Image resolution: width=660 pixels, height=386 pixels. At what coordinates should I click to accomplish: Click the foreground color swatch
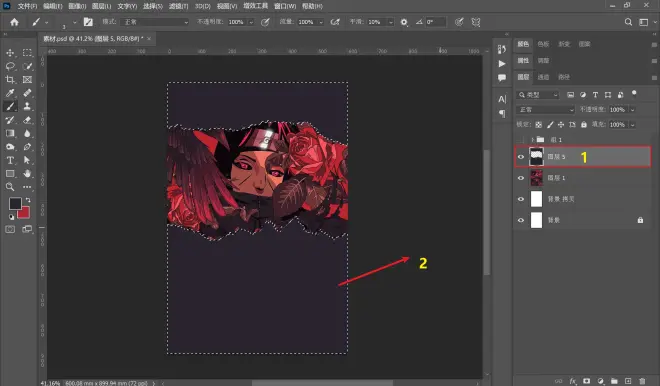15,204
